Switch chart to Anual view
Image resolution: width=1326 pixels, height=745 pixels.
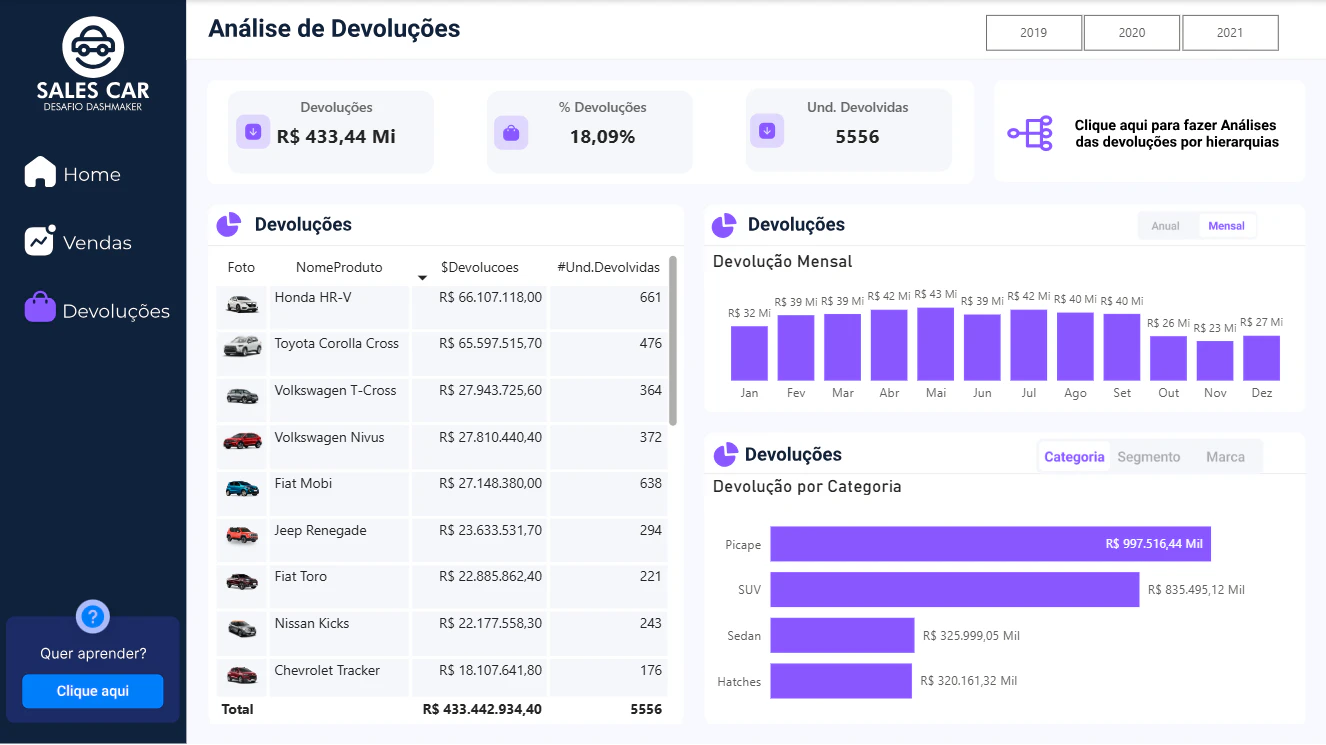1166,226
